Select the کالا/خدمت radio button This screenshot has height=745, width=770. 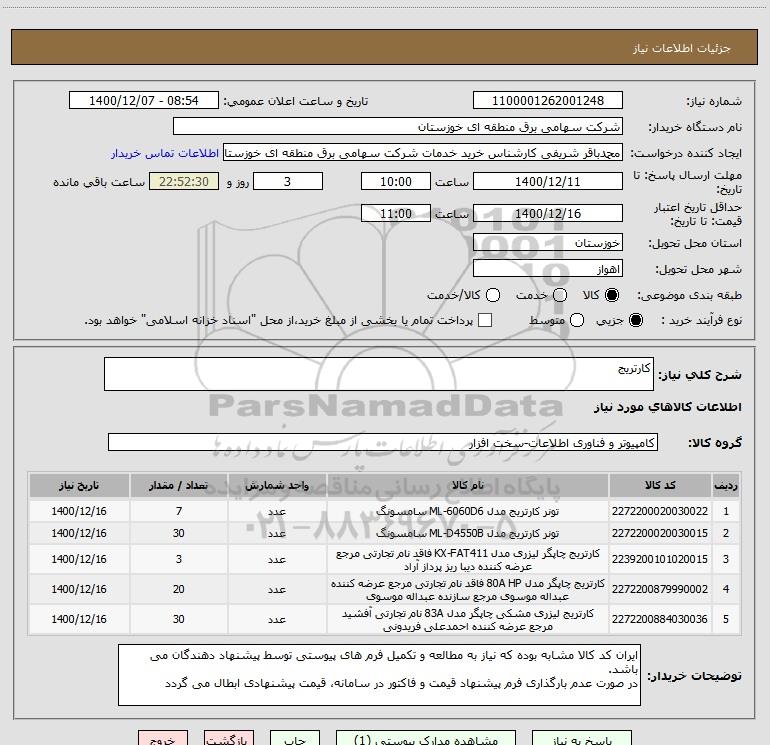pos(493,295)
